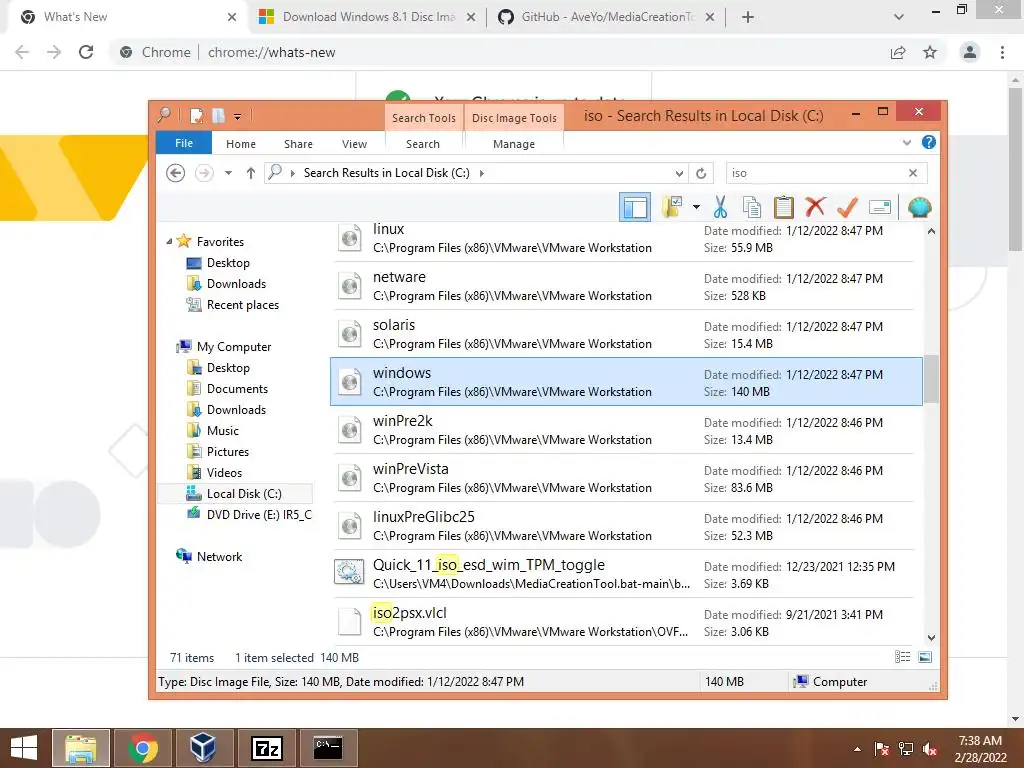The width and height of the screenshot is (1024, 768).
Task: Select the linuxPreGlibc25 disc image result
Action: pyautogui.click(x=626, y=526)
